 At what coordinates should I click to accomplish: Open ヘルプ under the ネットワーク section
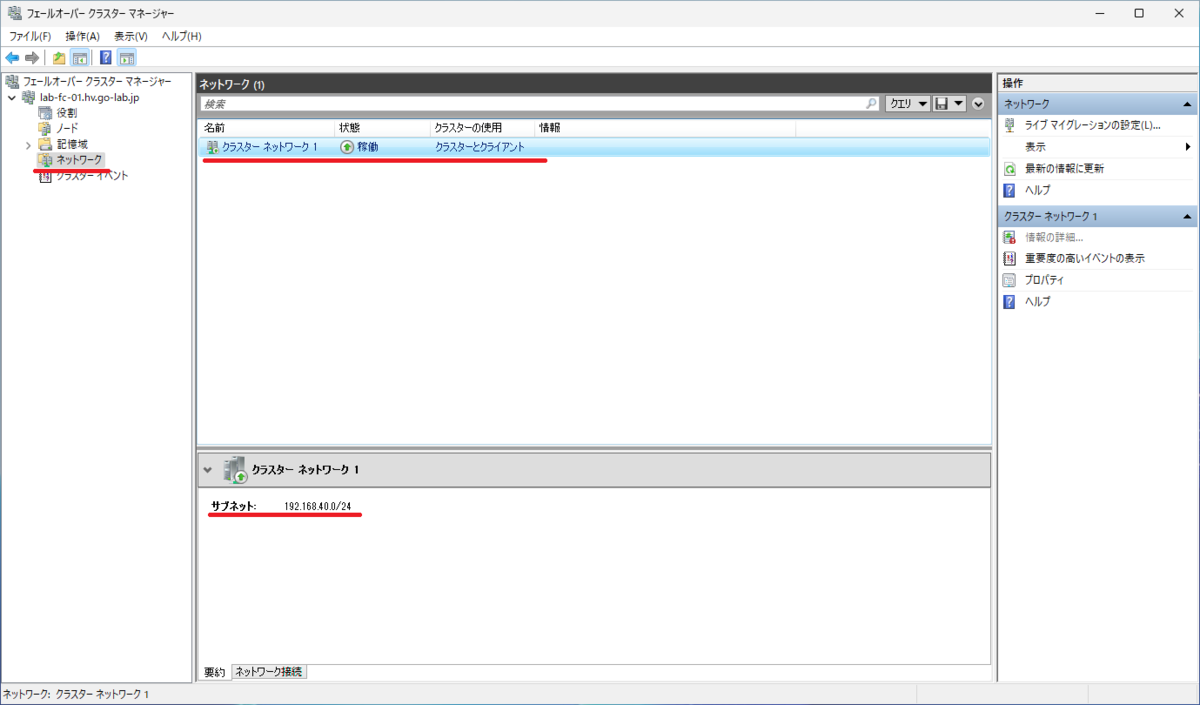[1038, 190]
